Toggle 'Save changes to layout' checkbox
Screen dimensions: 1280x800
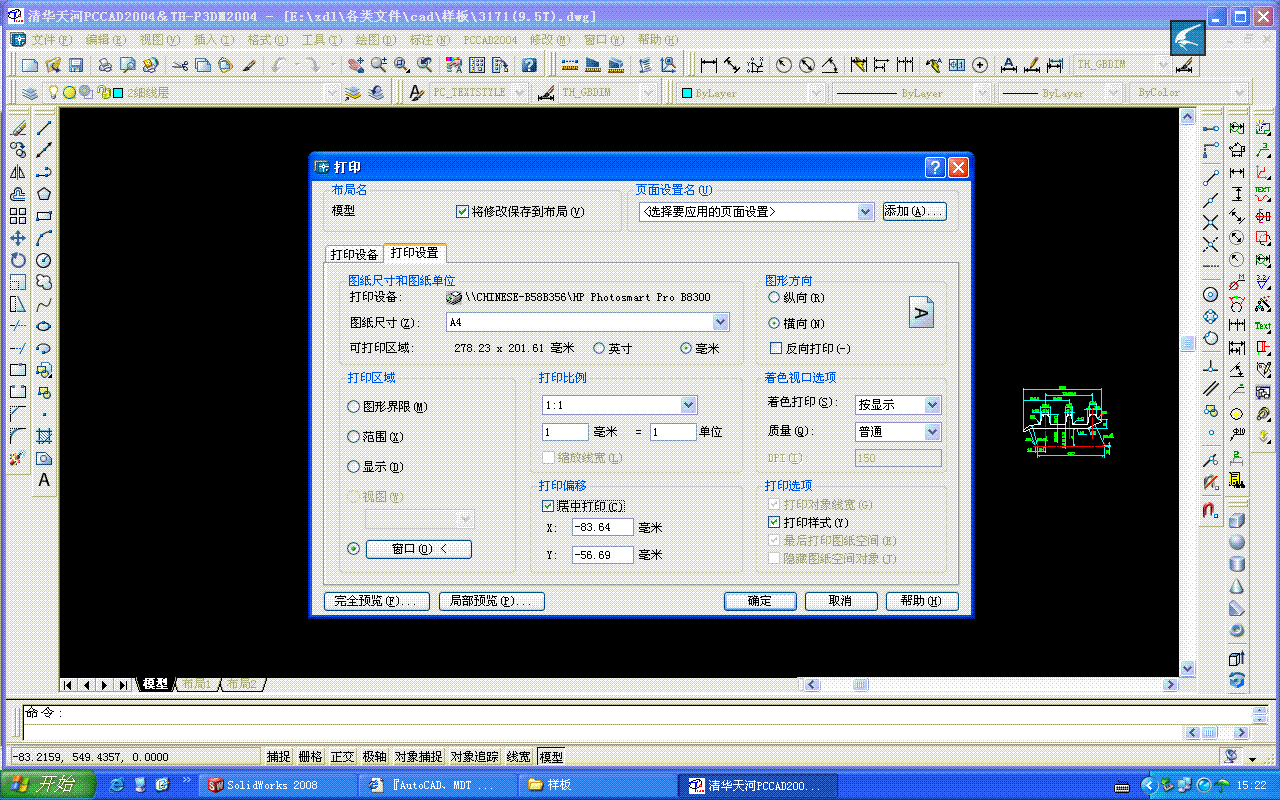point(462,212)
